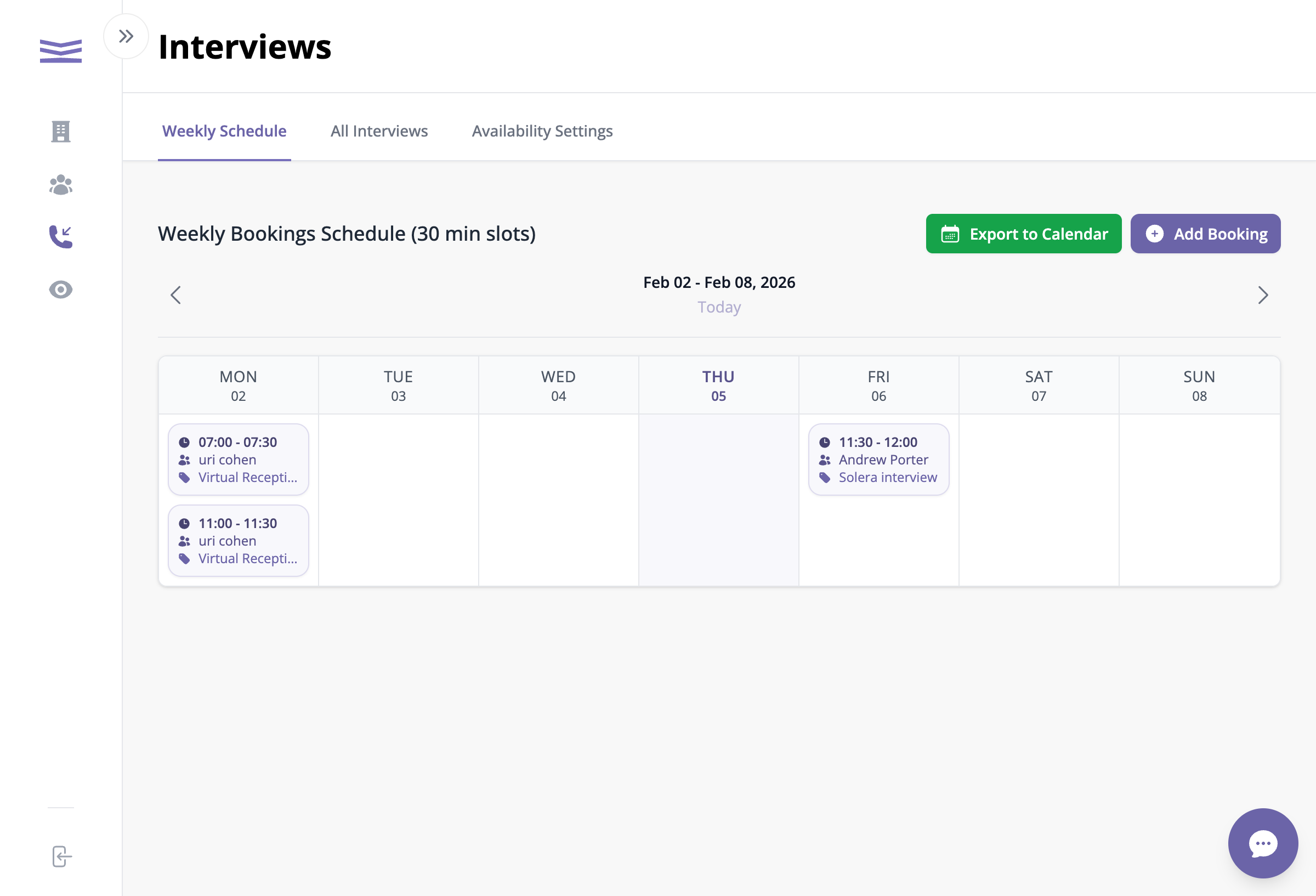Image resolution: width=1316 pixels, height=896 pixels.
Task: Open the 11:00 - 11:30 uri cohen booking
Action: pos(239,540)
